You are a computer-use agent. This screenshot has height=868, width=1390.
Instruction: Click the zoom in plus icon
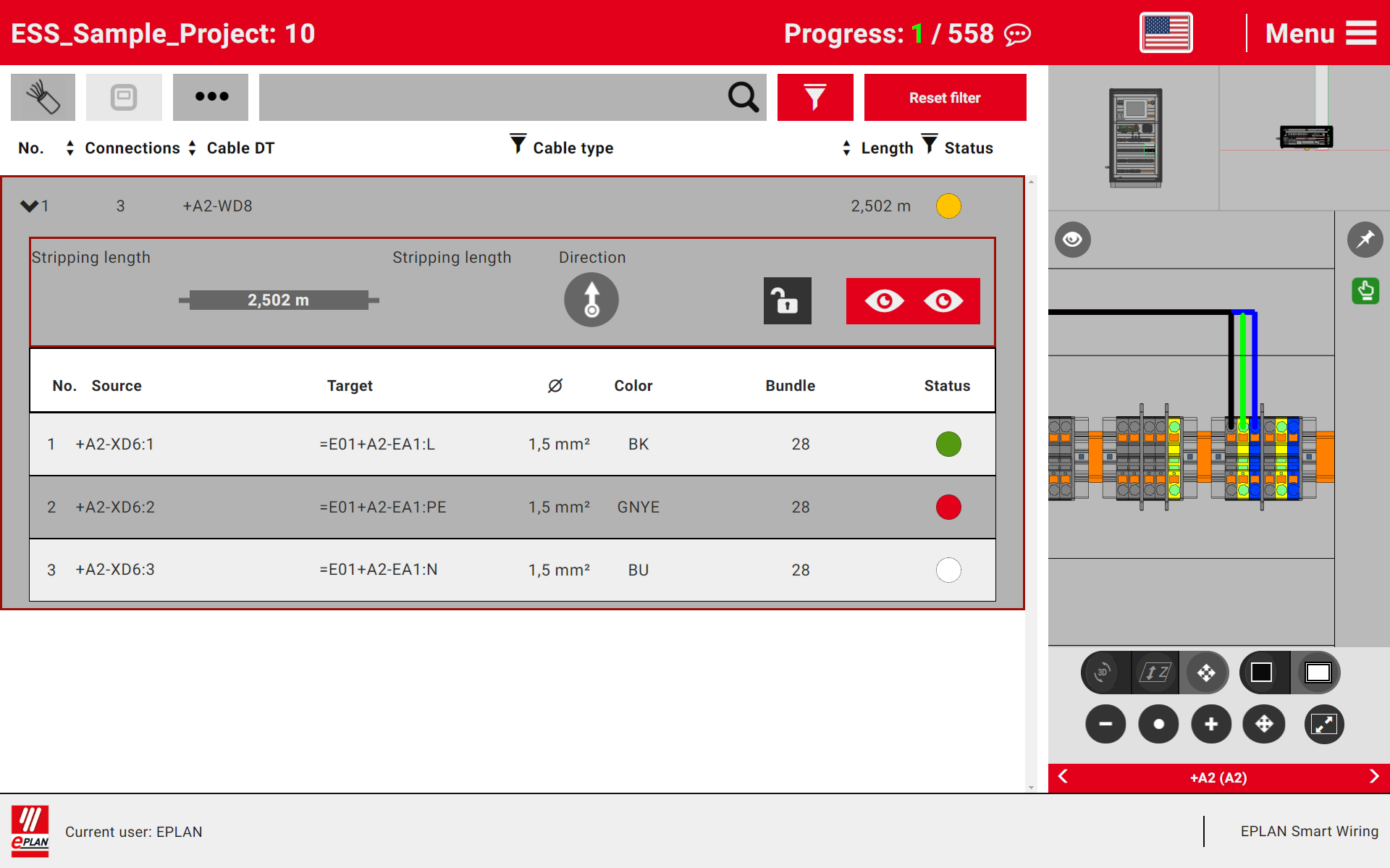click(1210, 724)
